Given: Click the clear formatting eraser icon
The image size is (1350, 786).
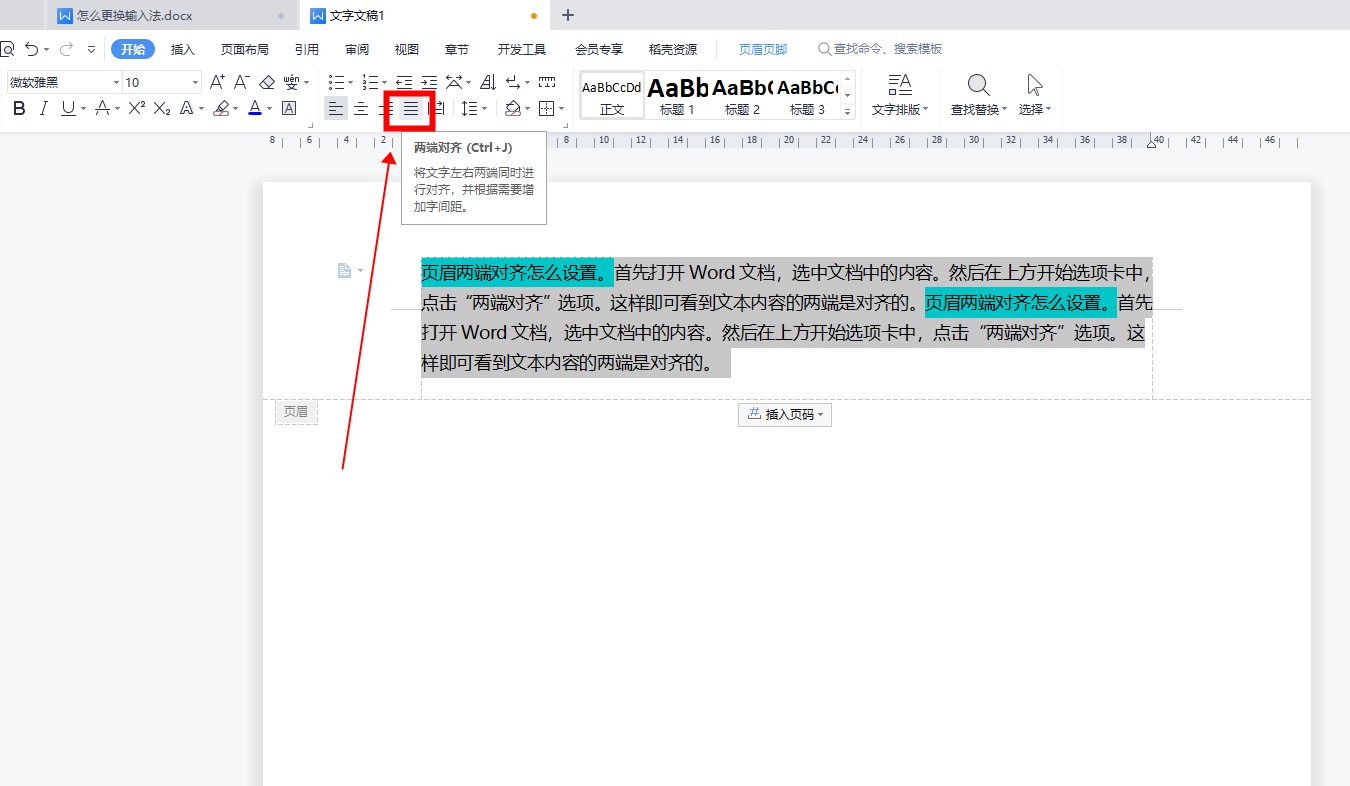Looking at the screenshot, I should click(267, 82).
